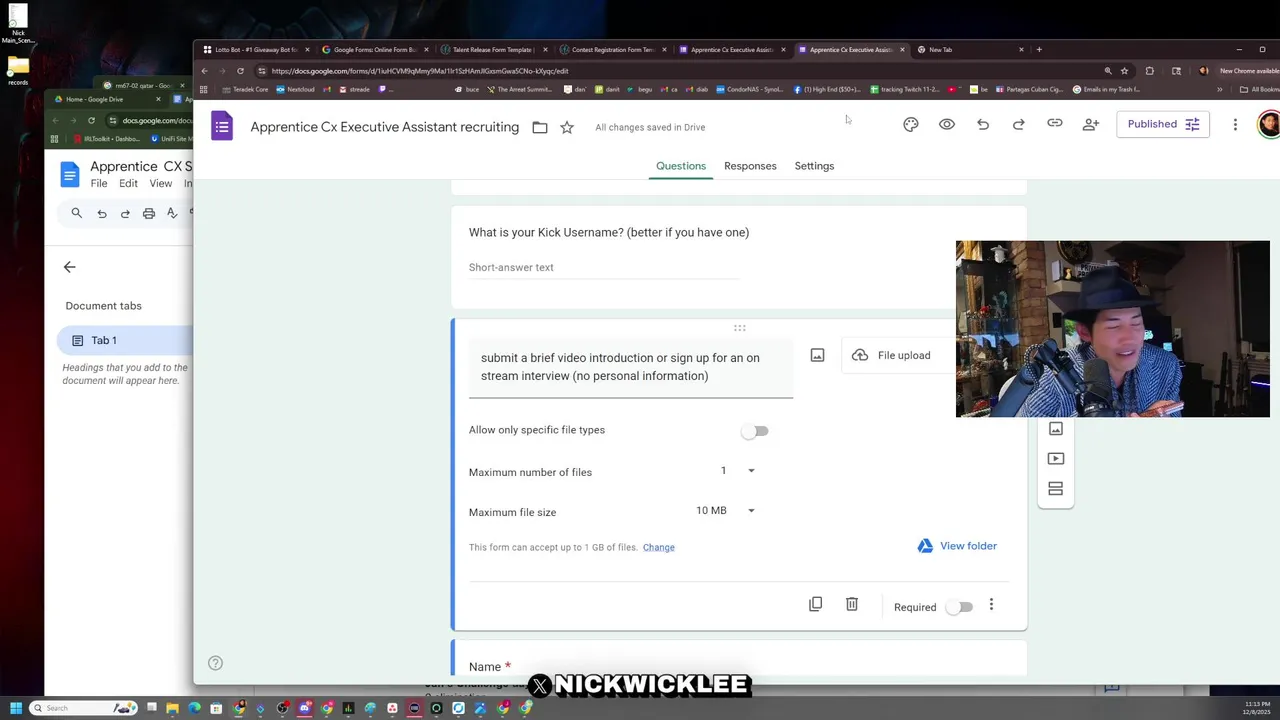Star the Apprentice Cx form
This screenshot has width=1280, height=720.
pos(567,127)
